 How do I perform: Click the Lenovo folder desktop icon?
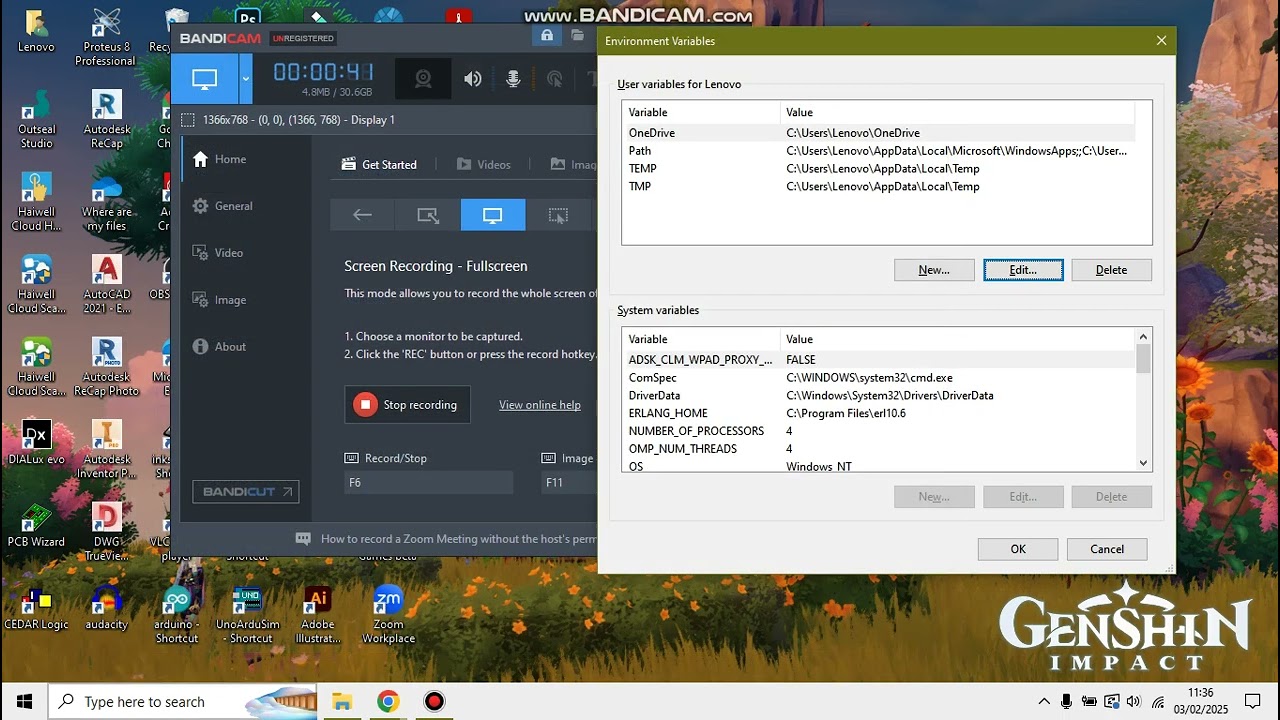[x=36, y=30]
